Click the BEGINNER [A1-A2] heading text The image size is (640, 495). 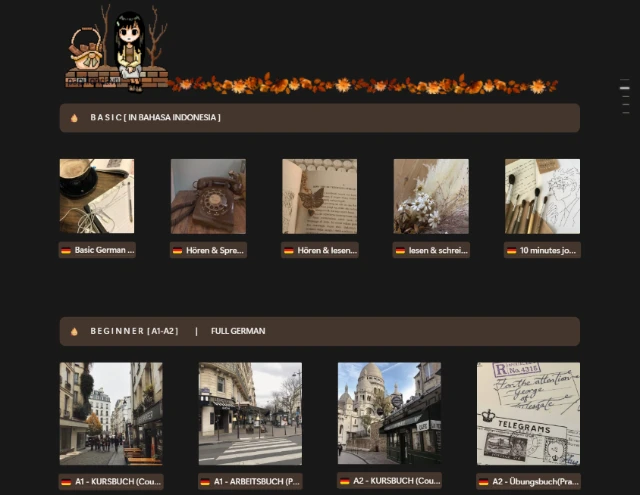[134, 331]
